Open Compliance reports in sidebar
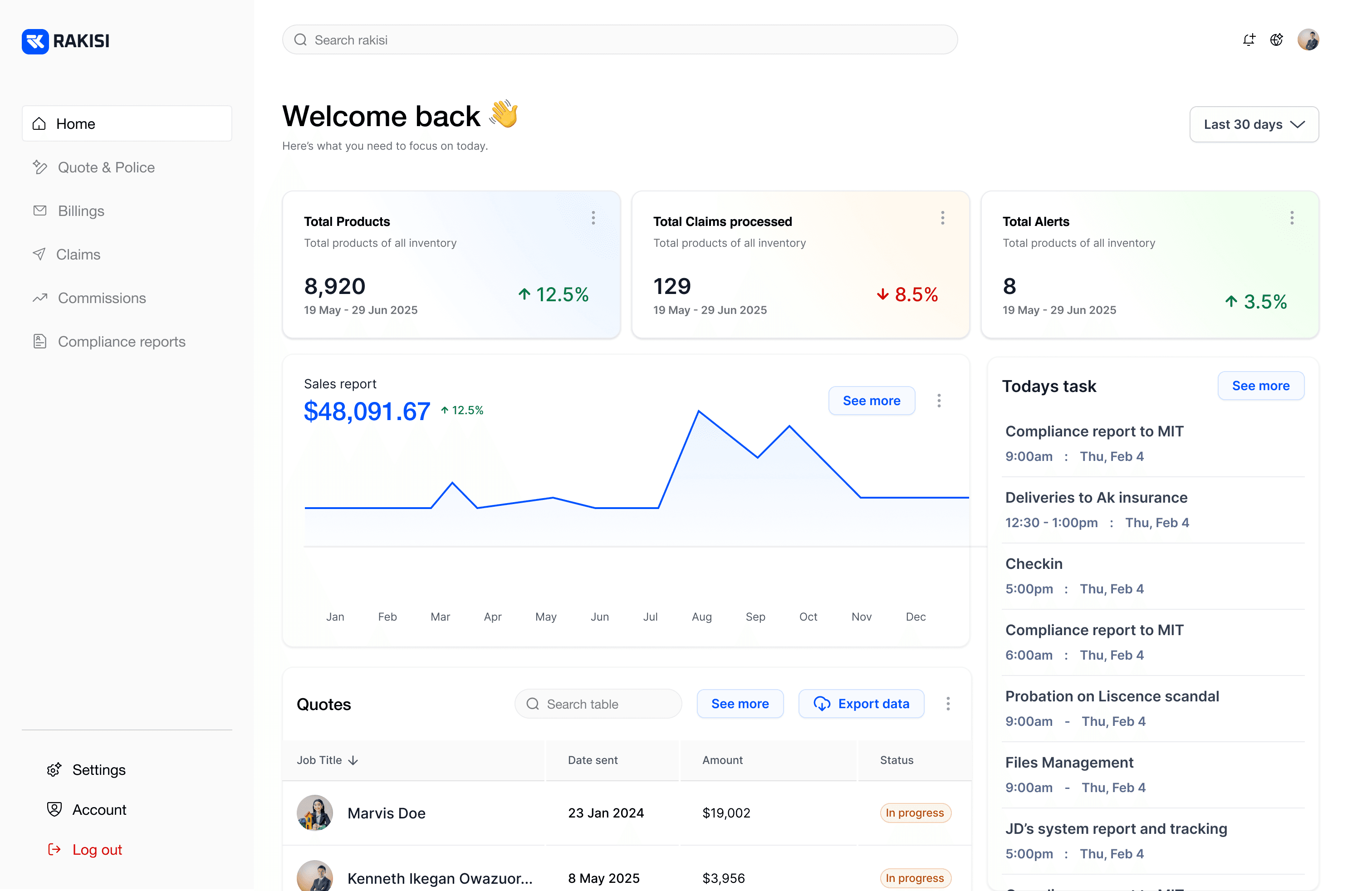 [x=121, y=342]
